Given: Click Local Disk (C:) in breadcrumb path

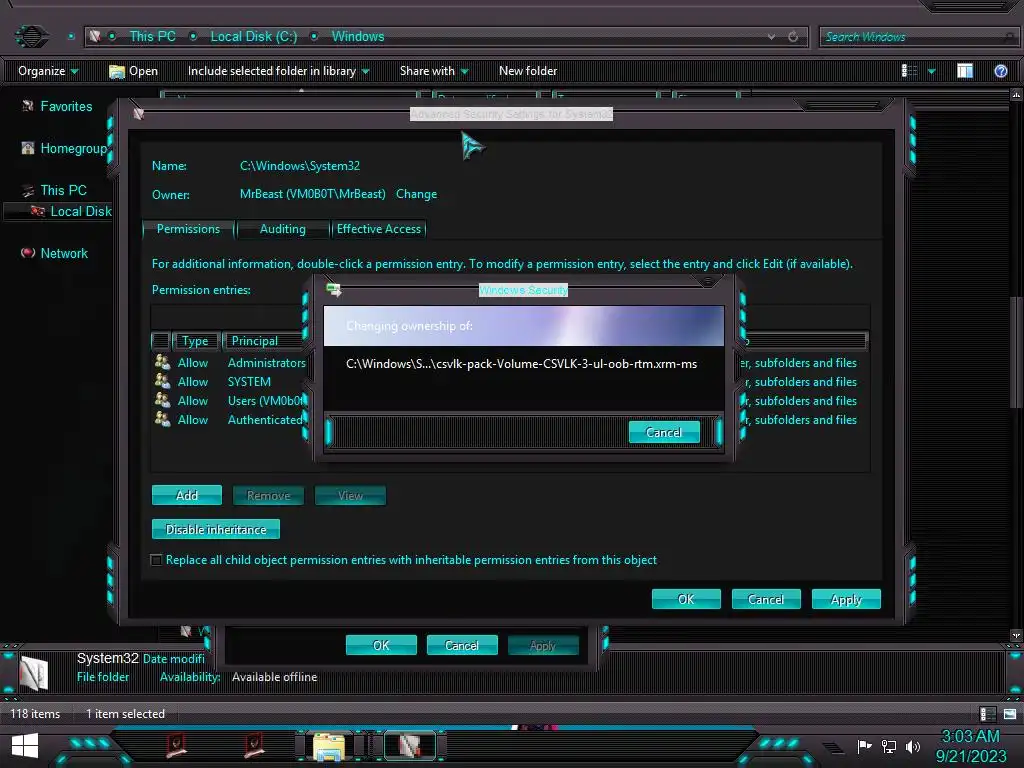Looking at the screenshot, I should tap(253, 37).
